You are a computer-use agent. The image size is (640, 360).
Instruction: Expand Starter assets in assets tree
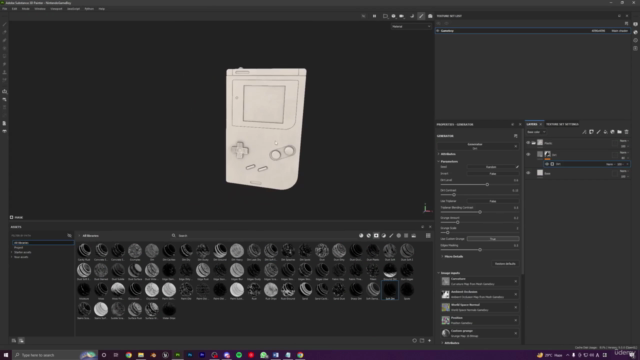(11, 252)
